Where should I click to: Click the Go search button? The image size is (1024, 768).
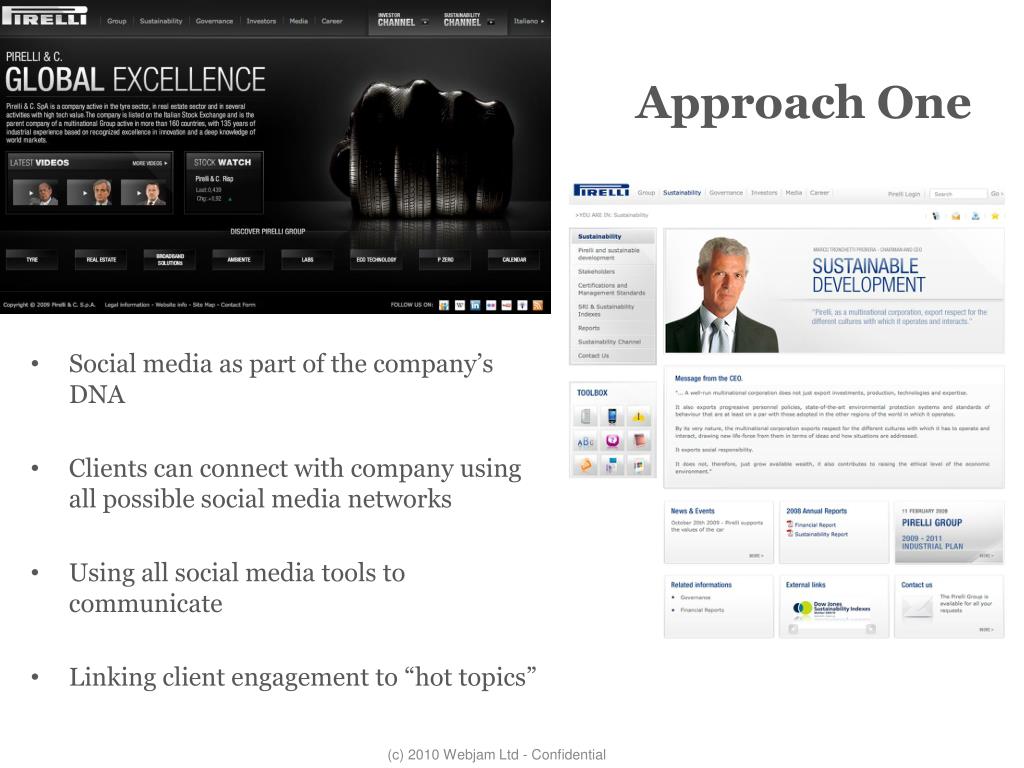[997, 194]
